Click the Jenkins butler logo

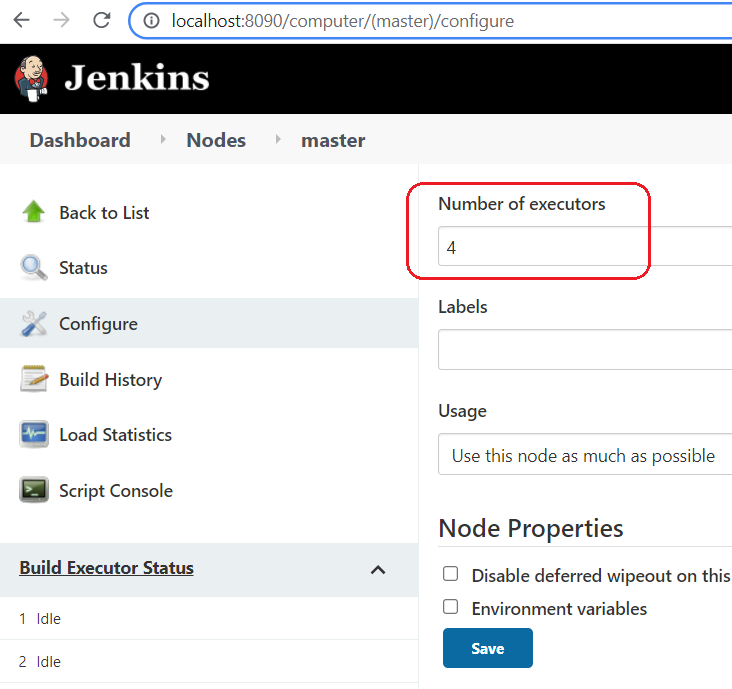31,78
